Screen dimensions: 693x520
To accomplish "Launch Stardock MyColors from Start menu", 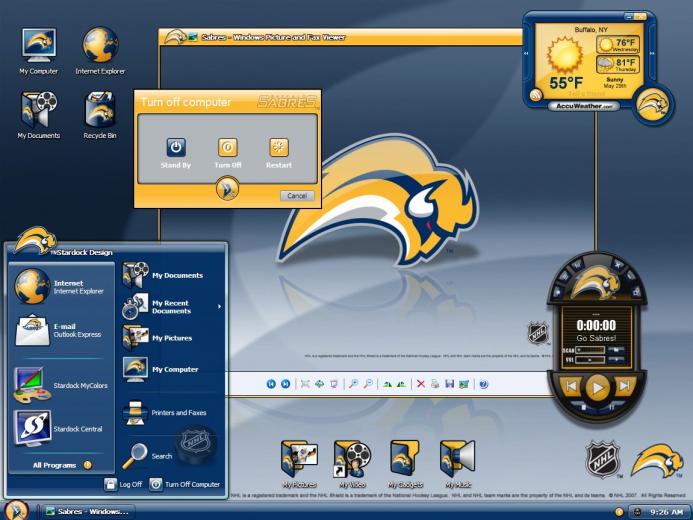I will pyautogui.click(x=60, y=385).
